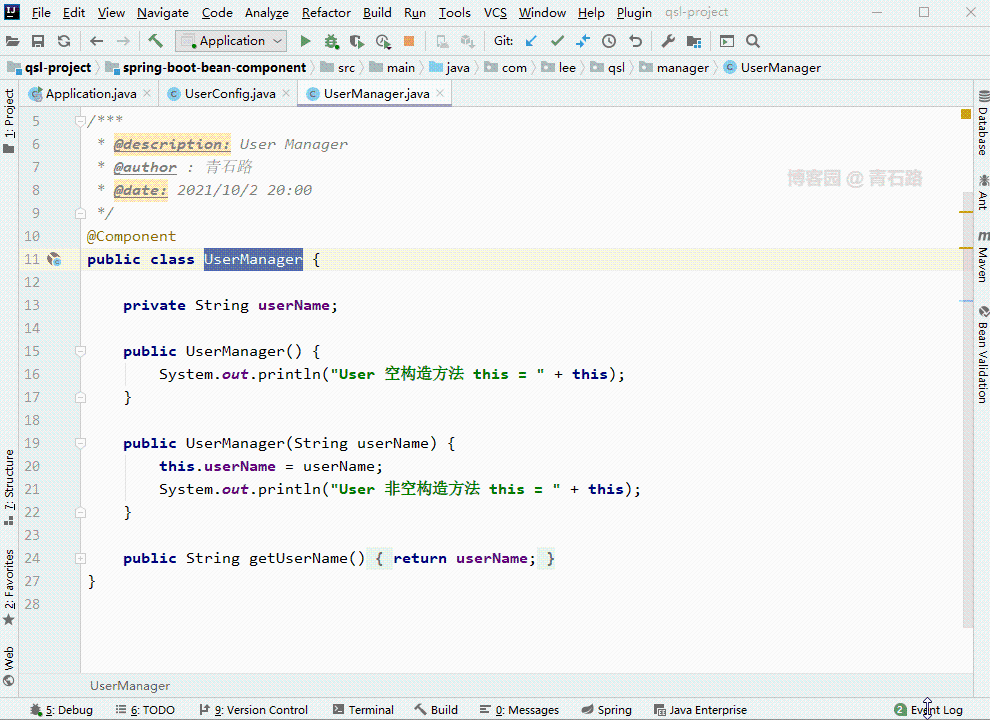Open the Spring tool window
This screenshot has height=720, width=990.
(607, 710)
